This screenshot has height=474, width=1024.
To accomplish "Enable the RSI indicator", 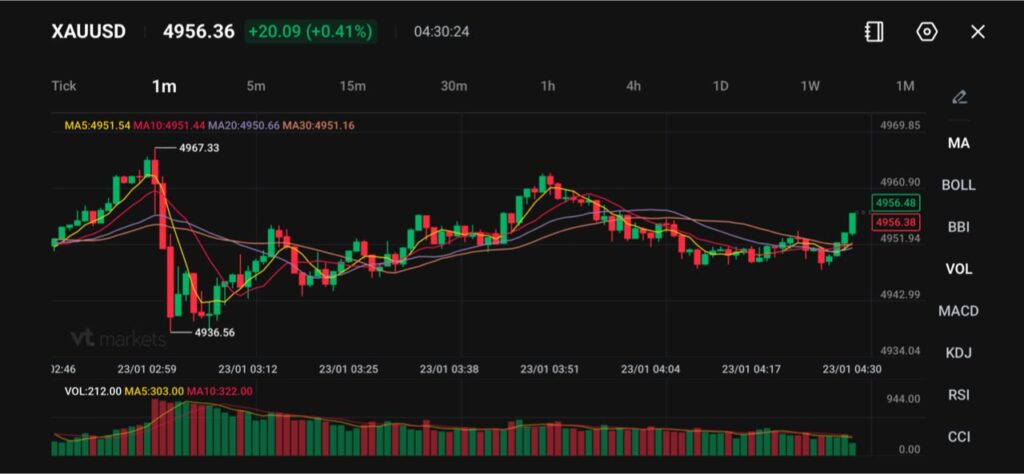I will 958,395.
